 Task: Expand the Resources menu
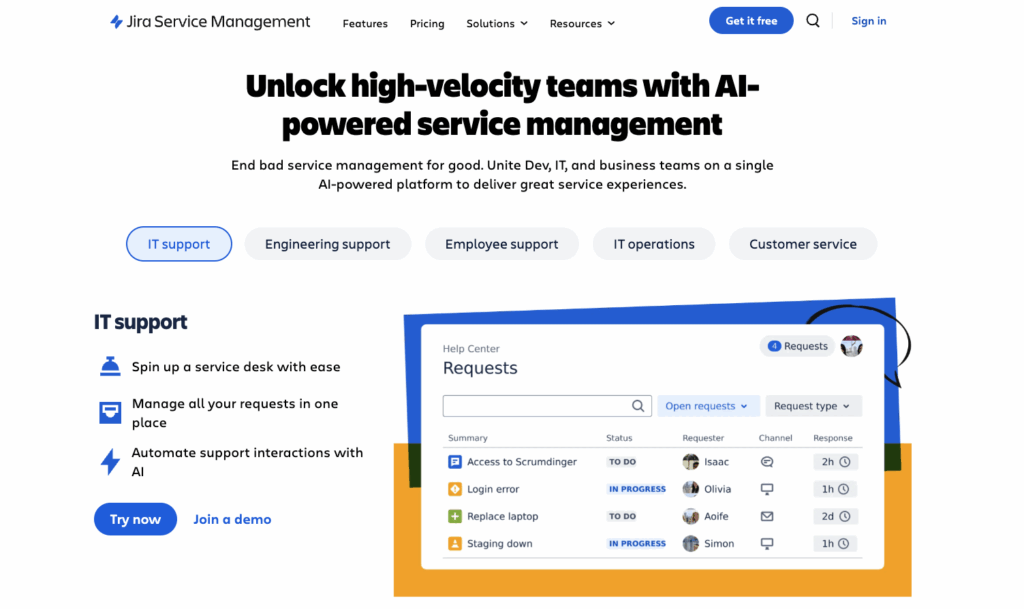tap(582, 23)
